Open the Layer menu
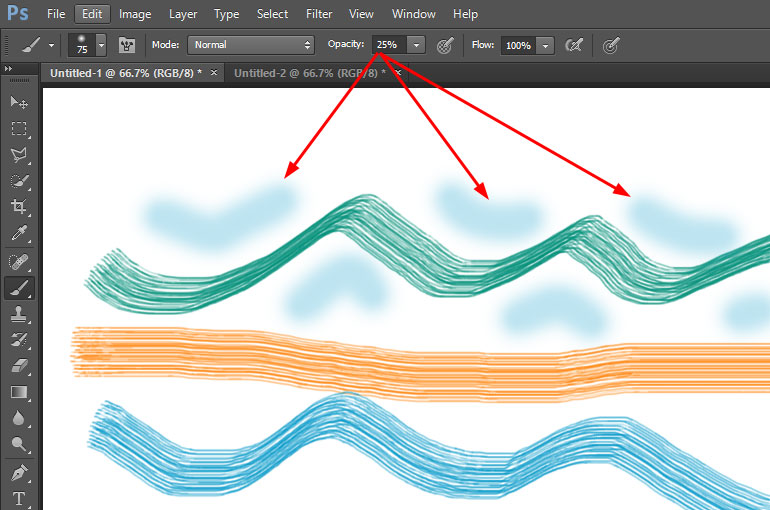This screenshot has height=510, width=770. (x=183, y=14)
